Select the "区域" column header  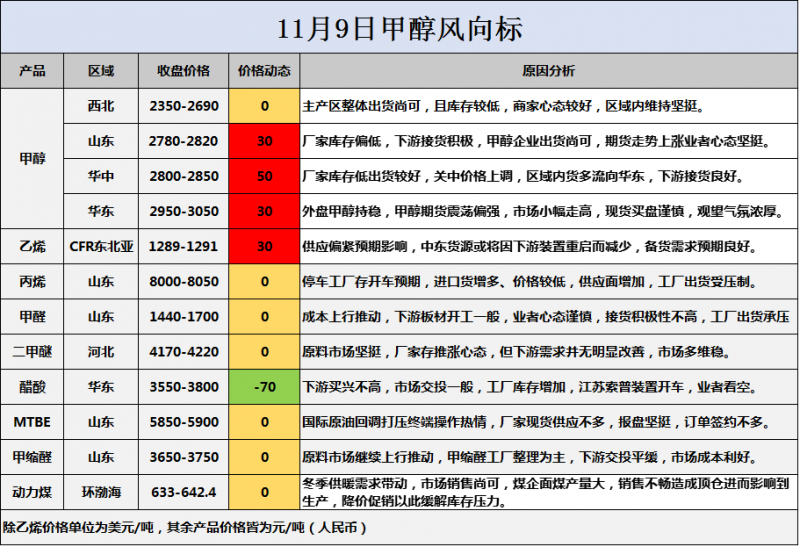[101, 71]
